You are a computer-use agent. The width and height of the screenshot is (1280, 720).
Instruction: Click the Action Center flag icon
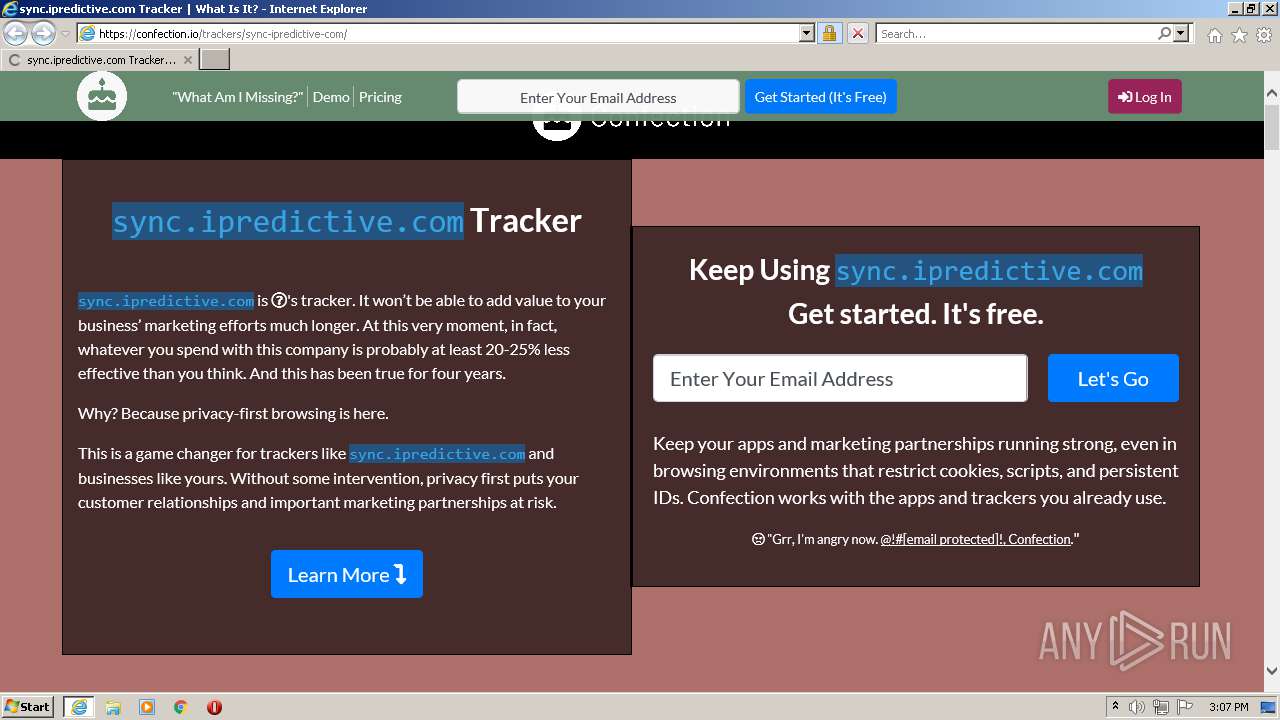click(x=1184, y=707)
